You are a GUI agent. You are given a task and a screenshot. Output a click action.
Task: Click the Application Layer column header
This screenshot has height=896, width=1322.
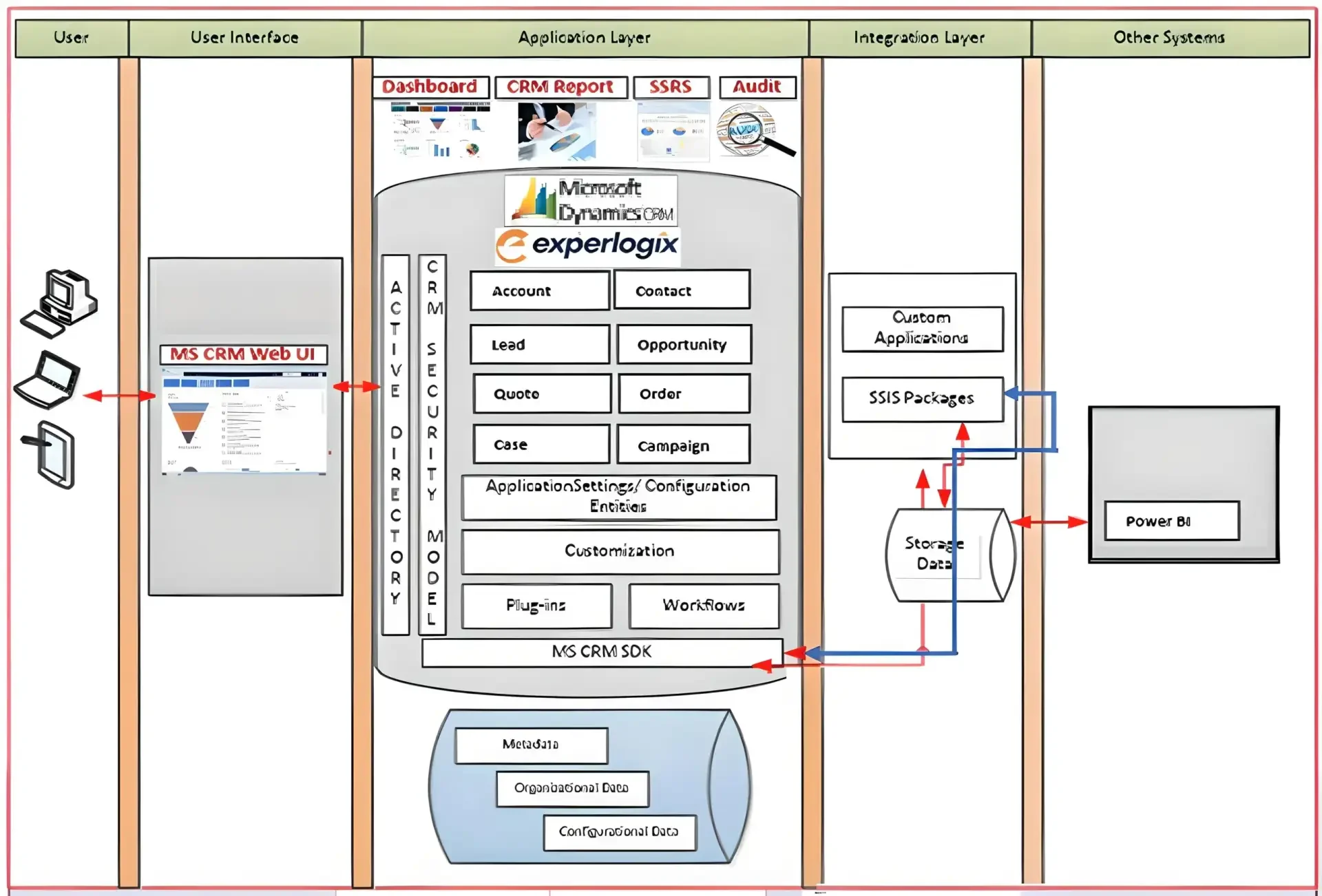pyautogui.click(x=585, y=38)
